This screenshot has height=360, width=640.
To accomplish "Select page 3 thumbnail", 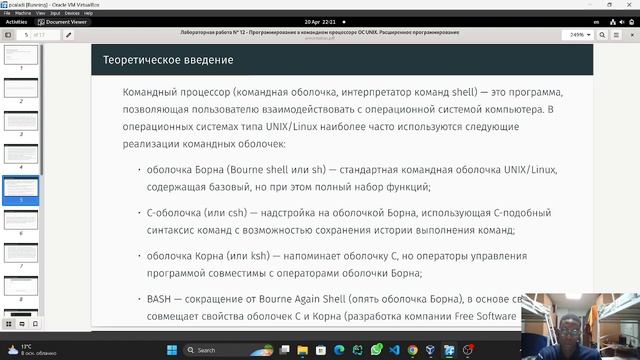I will pos(21,121).
